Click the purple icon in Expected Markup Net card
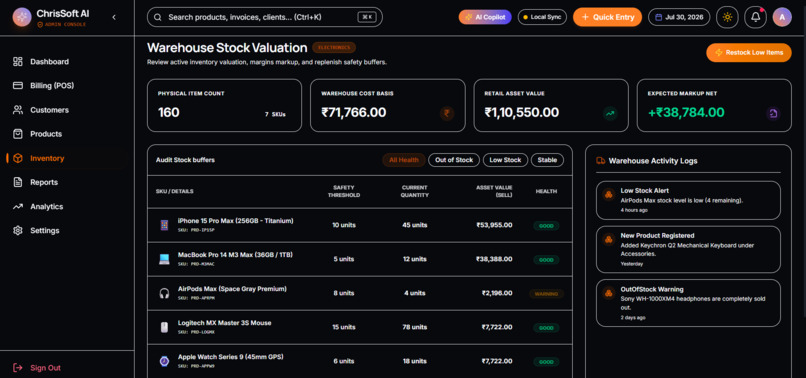The image size is (806, 378). pos(773,113)
